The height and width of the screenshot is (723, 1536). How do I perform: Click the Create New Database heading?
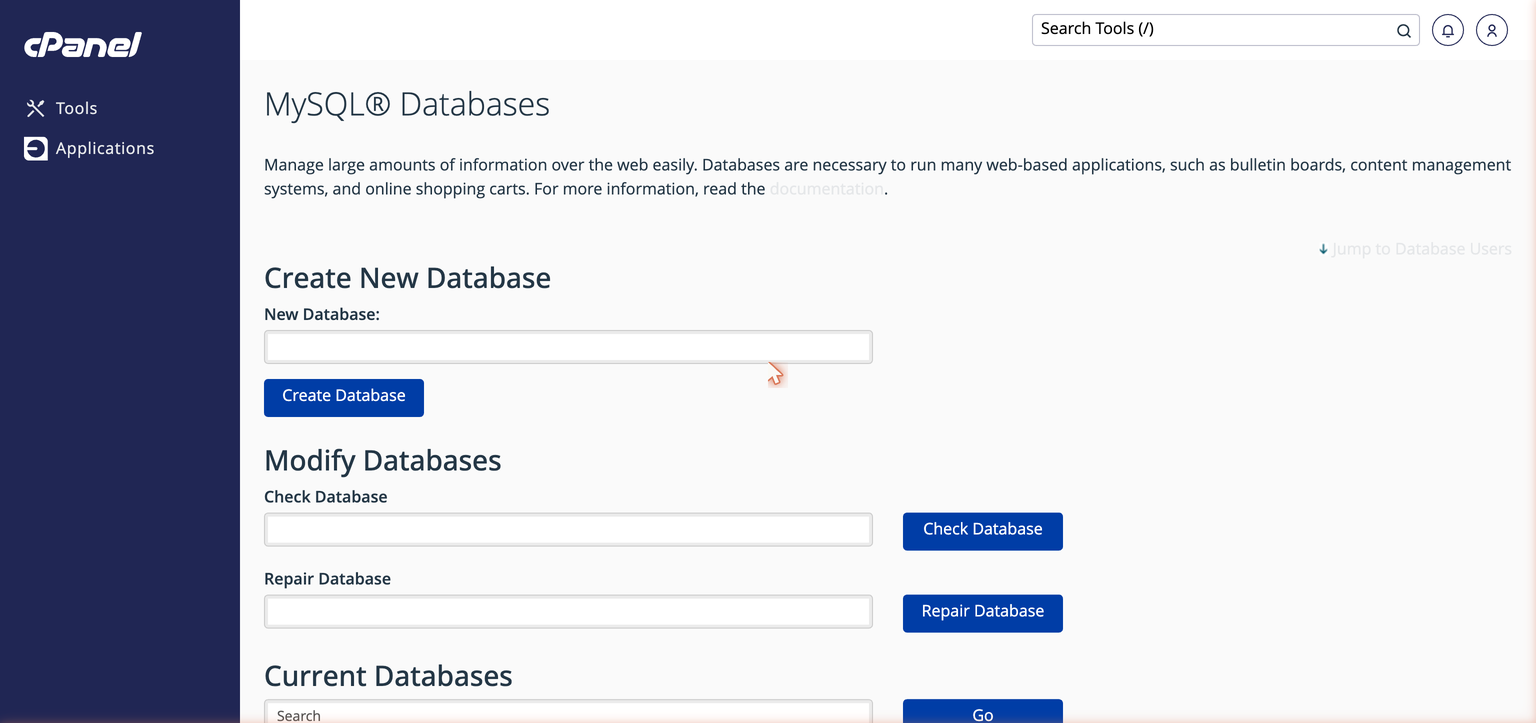[407, 277]
